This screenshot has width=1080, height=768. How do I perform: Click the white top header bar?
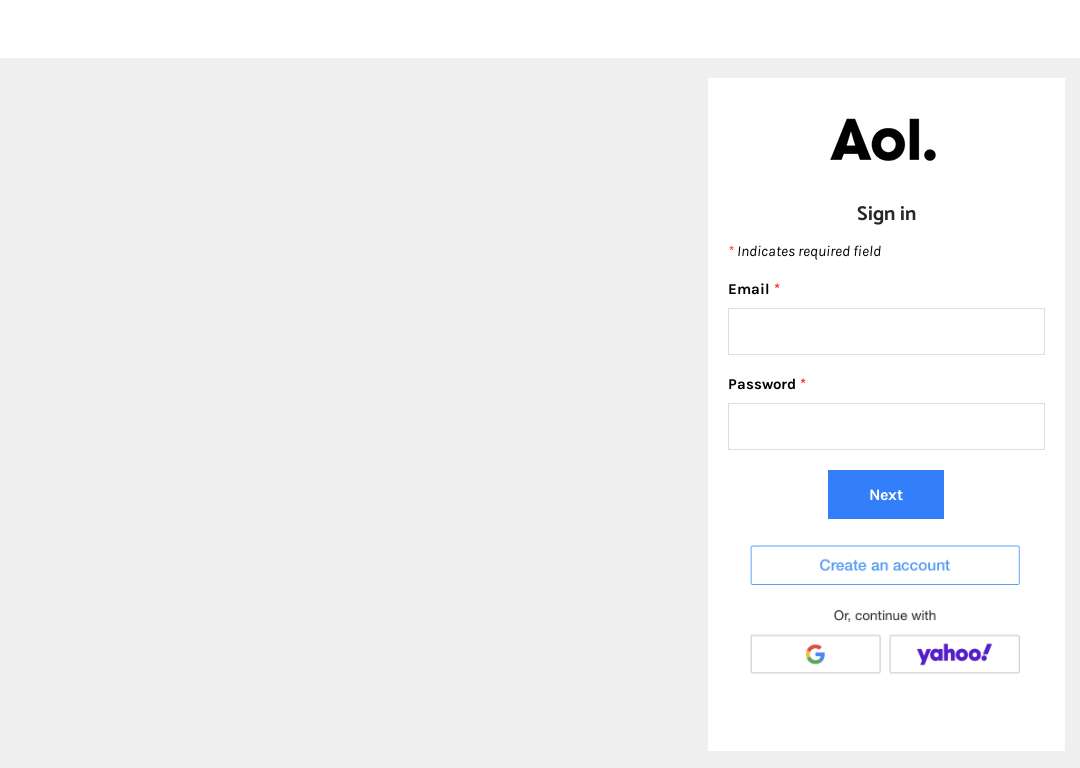[540, 29]
